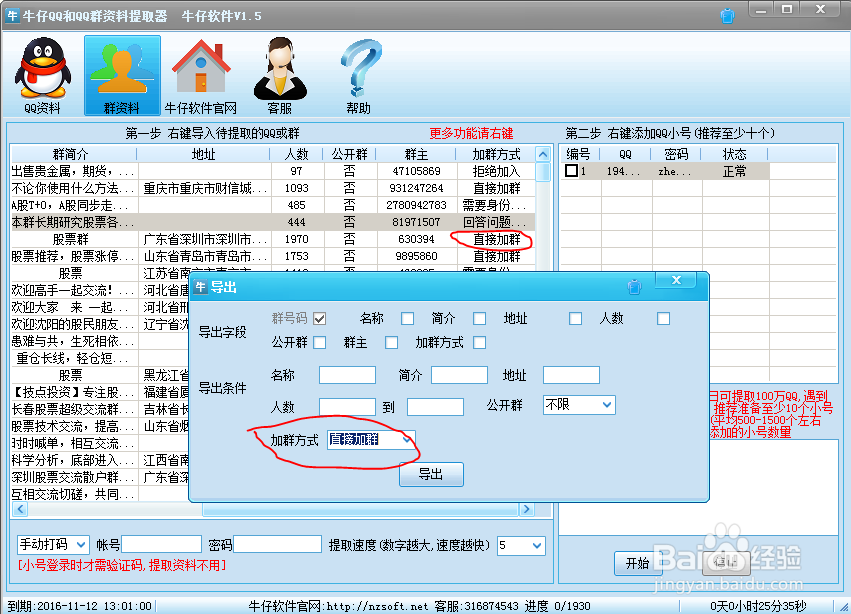This screenshot has width=851, height=614.
Task: Click the 简介 condition input field
Action: (x=459, y=375)
